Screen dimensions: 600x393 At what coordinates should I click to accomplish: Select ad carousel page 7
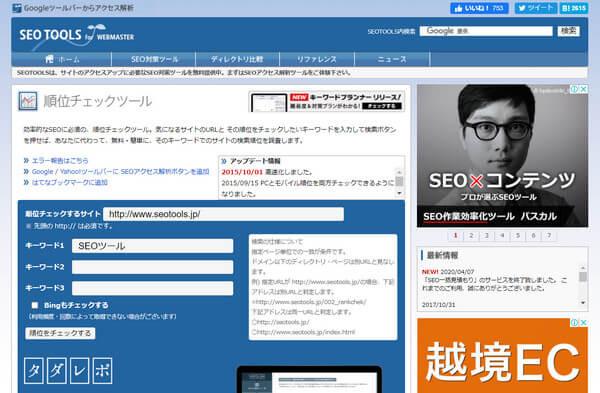[x=549, y=236]
